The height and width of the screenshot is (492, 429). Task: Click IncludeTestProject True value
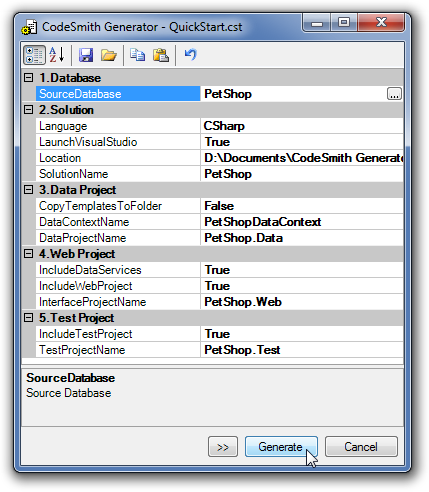[x=217, y=334]
